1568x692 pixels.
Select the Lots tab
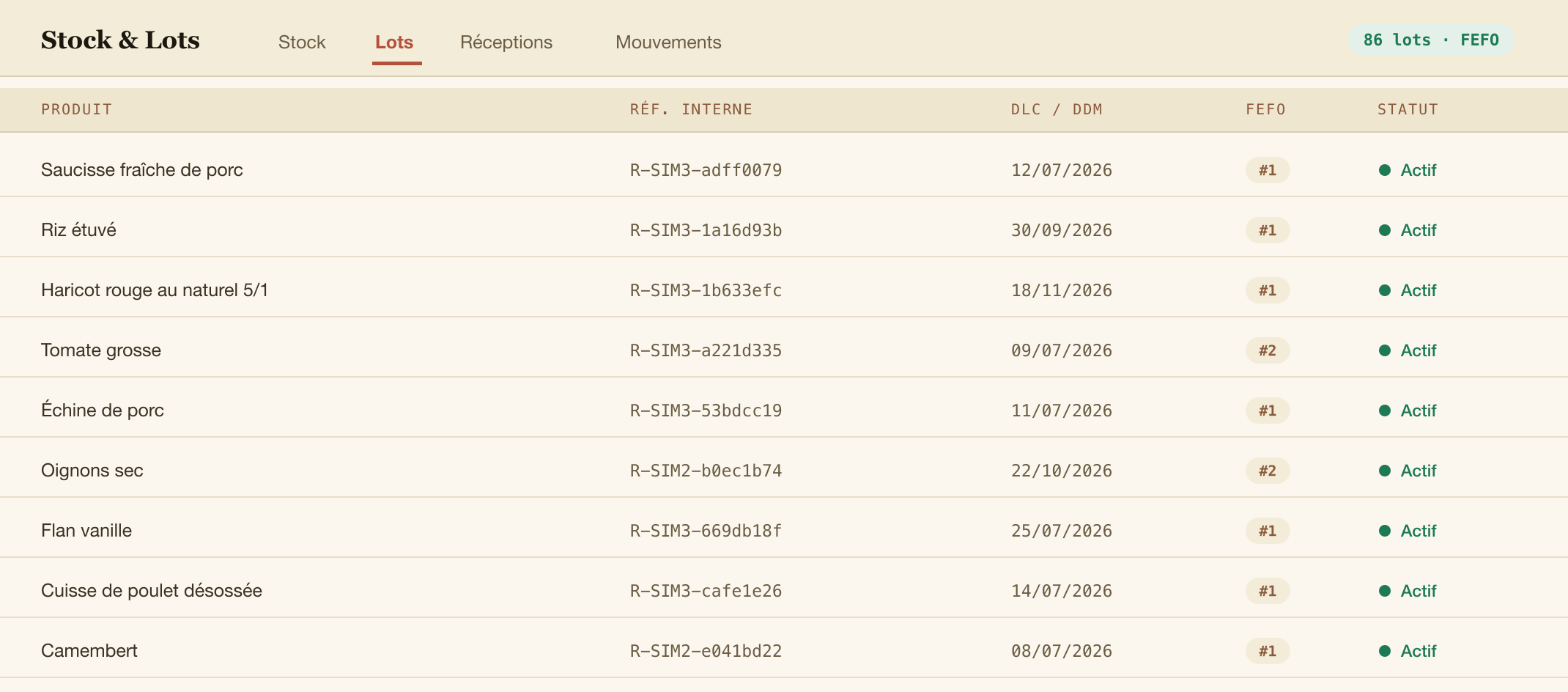(394, 42)
